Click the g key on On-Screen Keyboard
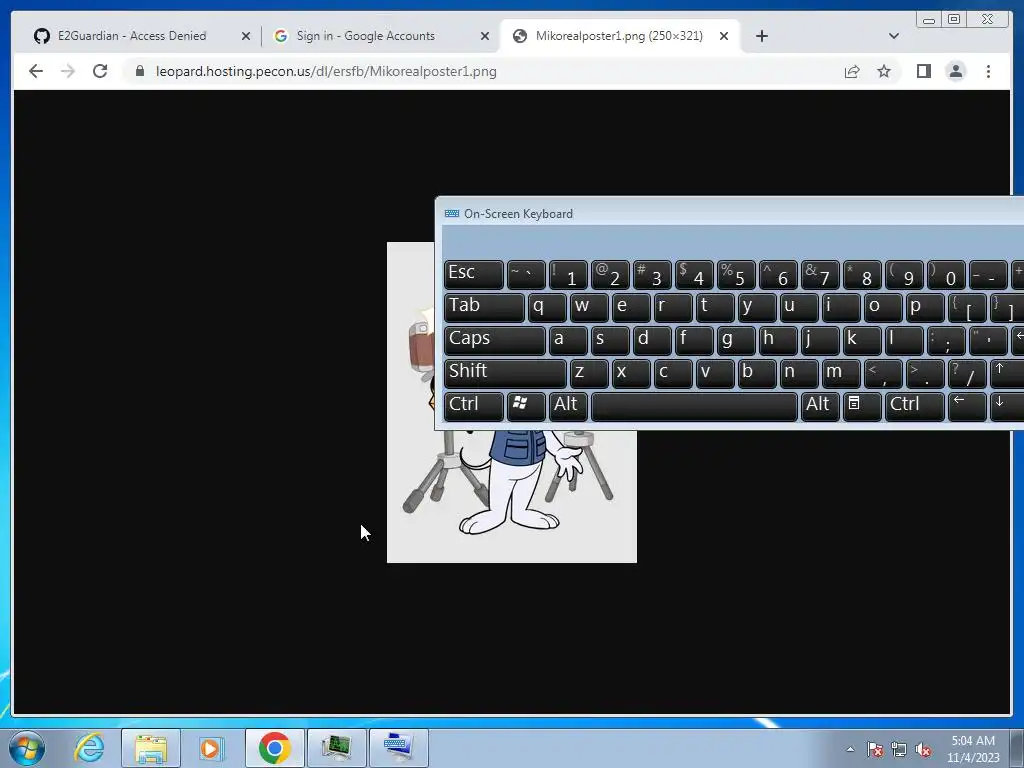Image resolution: width=1024 pixels, height=768 pixels. point(736,340)
